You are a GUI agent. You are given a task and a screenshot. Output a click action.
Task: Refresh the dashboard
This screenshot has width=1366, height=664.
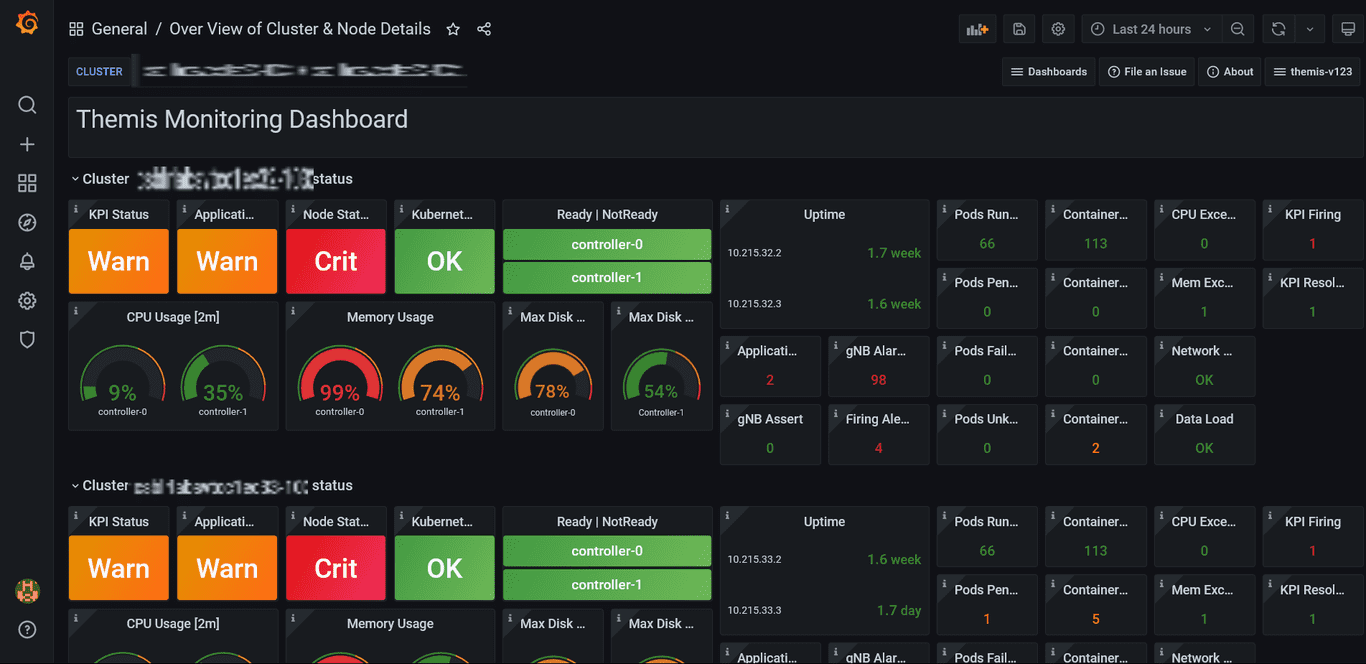click(x=1278, y=29)
